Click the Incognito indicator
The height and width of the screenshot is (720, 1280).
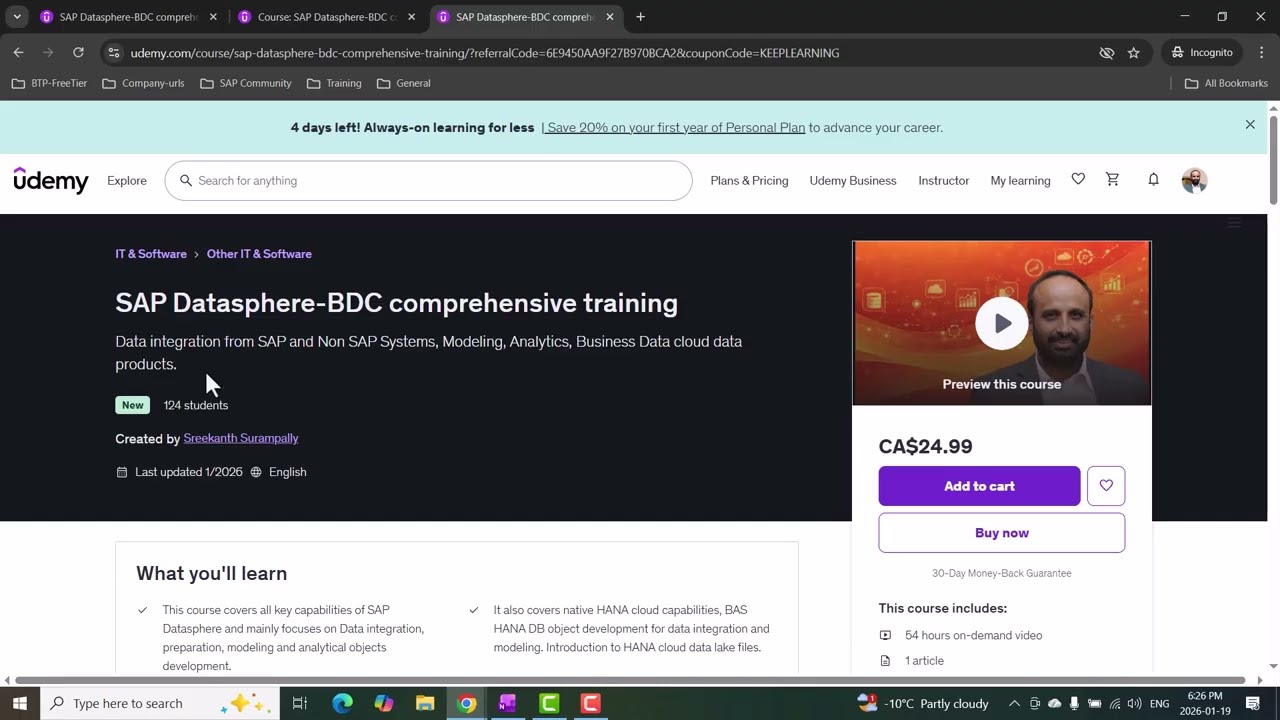click(x=1203, y=52)
